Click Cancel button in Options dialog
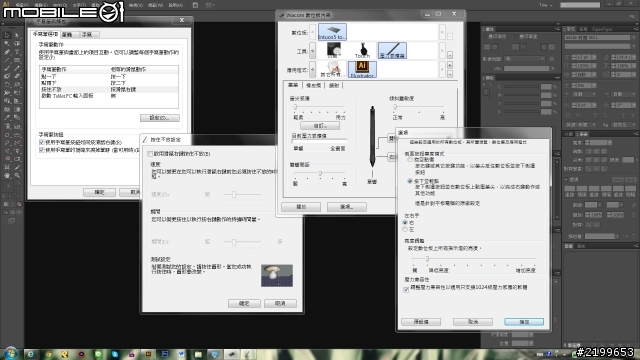This screenshot has height=360, width=640. tap(473, 322)
